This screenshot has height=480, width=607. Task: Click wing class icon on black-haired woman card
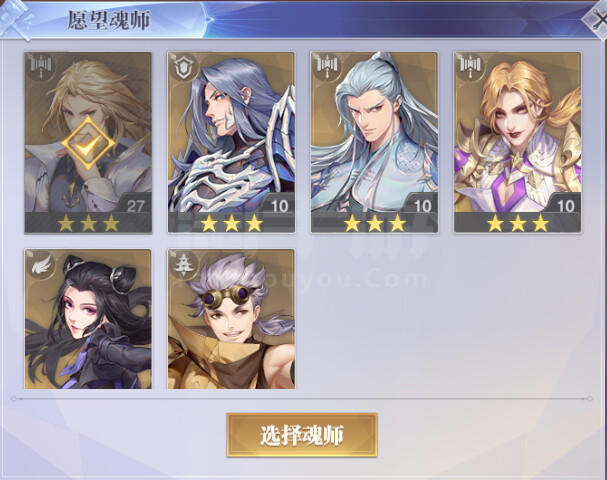[41, 265]
